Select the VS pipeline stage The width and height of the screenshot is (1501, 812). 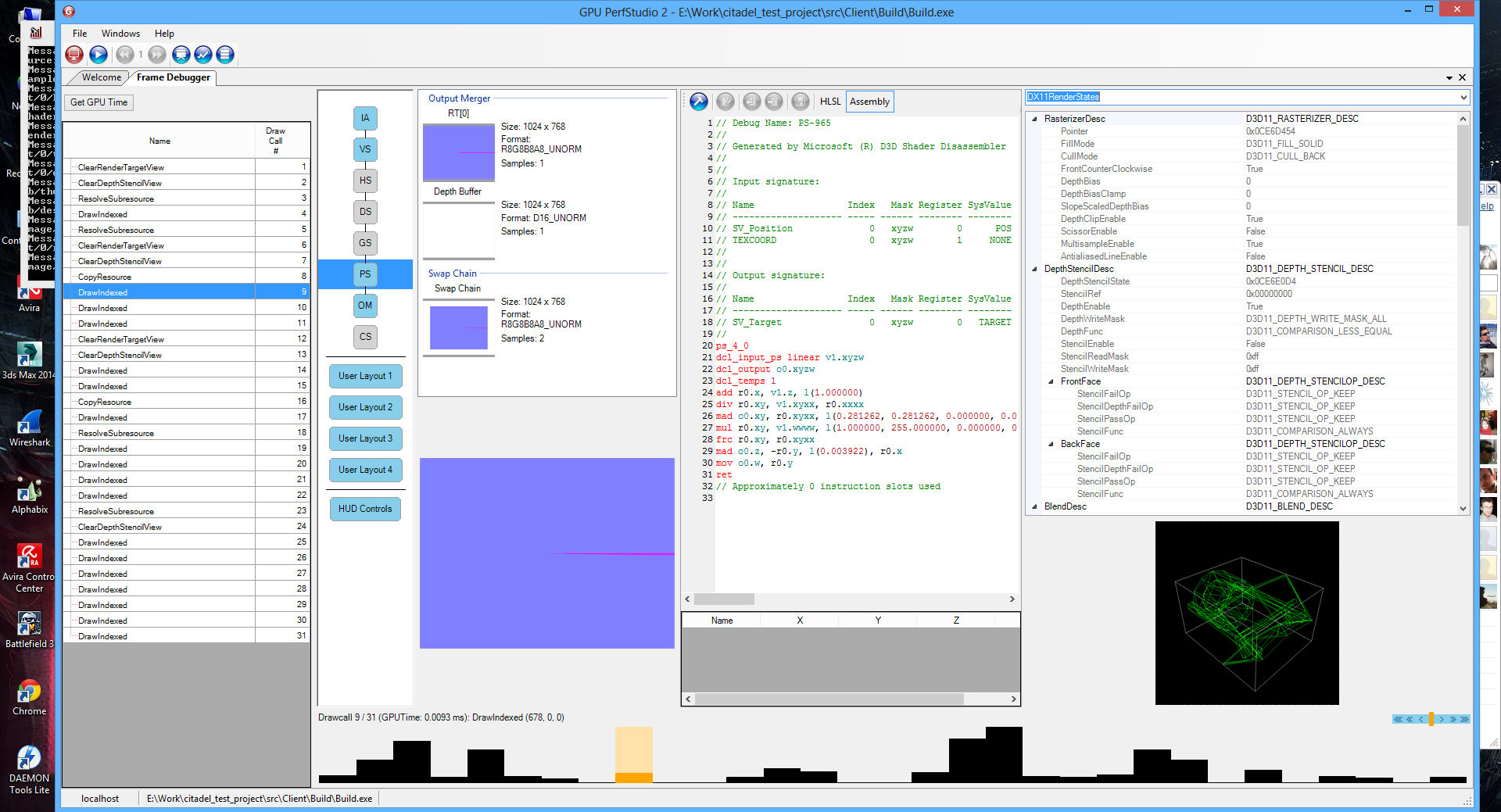click(x=365, y=149)
